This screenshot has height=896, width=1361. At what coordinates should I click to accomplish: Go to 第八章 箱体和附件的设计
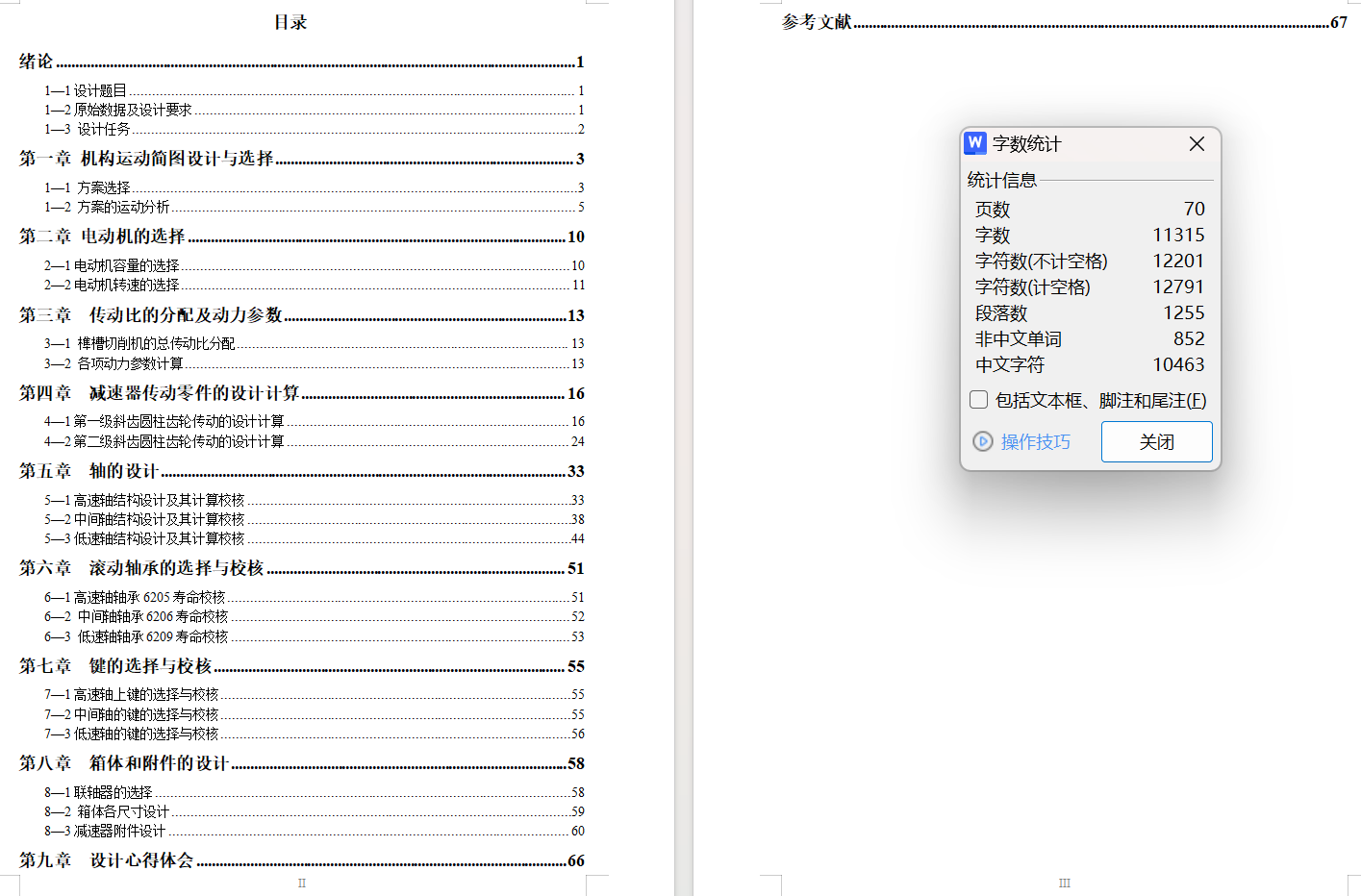tap(301, 763)
